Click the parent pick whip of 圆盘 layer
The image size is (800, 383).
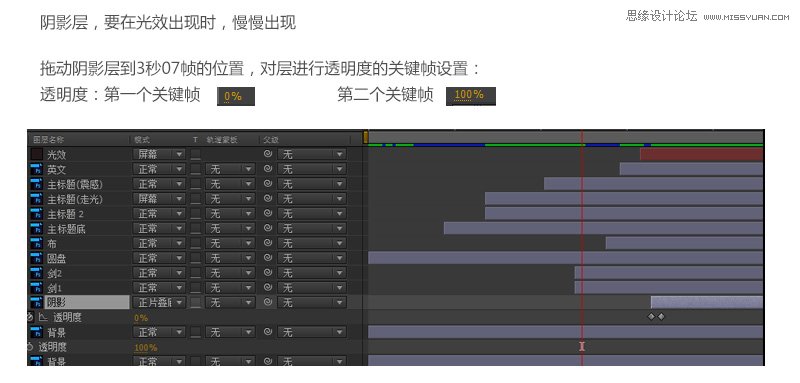pos(268,258)
